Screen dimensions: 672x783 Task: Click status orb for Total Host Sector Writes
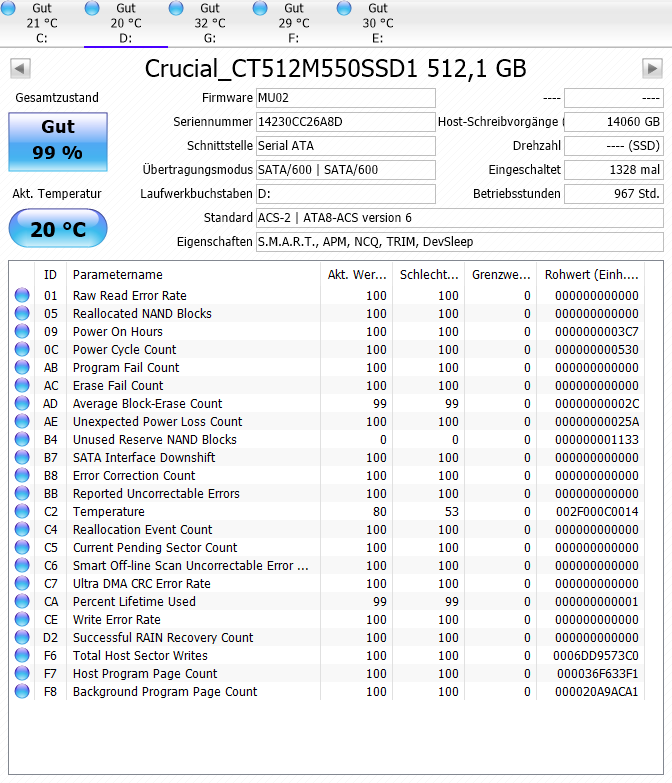click(22, 655)
